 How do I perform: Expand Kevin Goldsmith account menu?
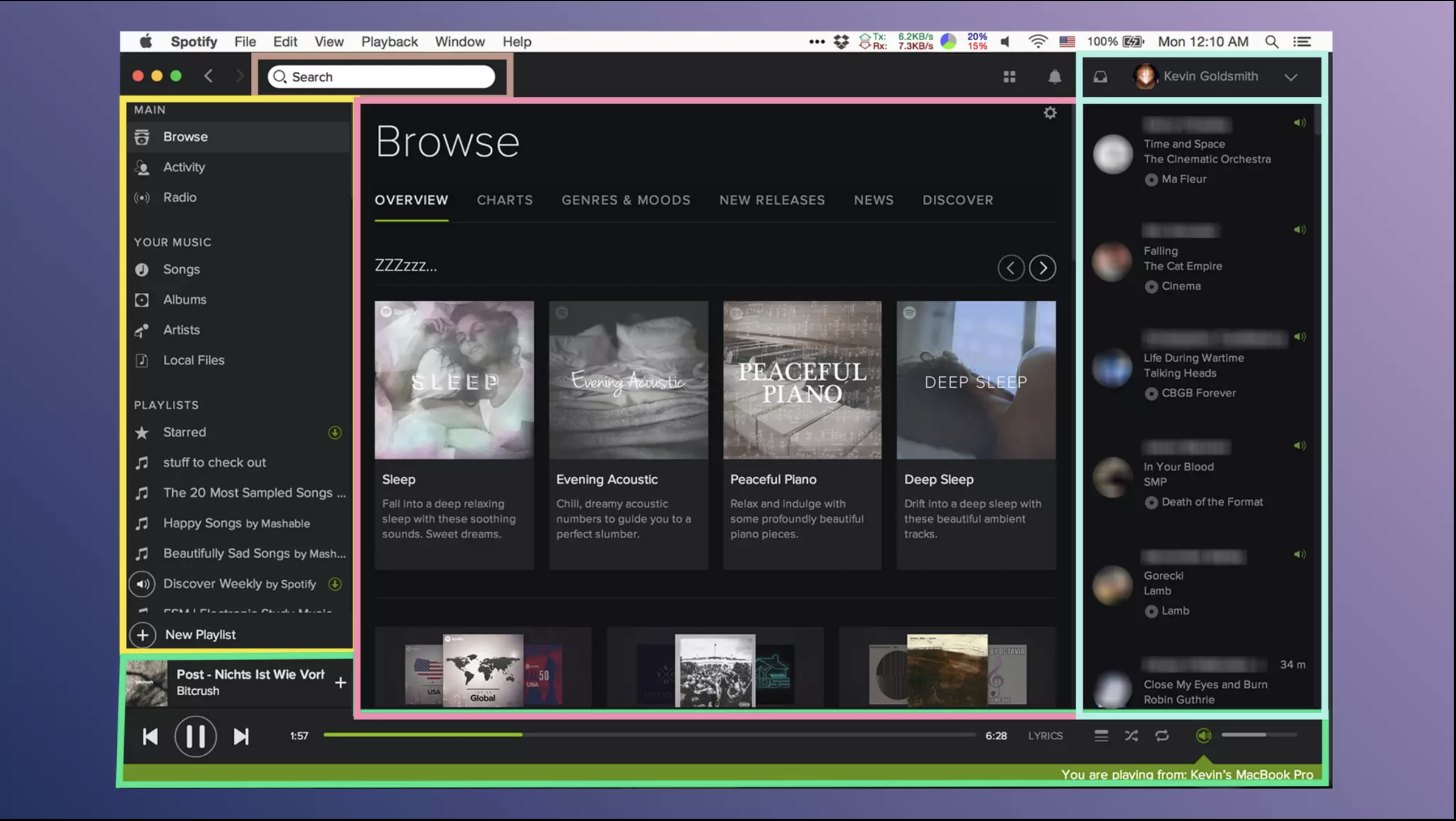pyautogui.click(x=1291, y=77)
